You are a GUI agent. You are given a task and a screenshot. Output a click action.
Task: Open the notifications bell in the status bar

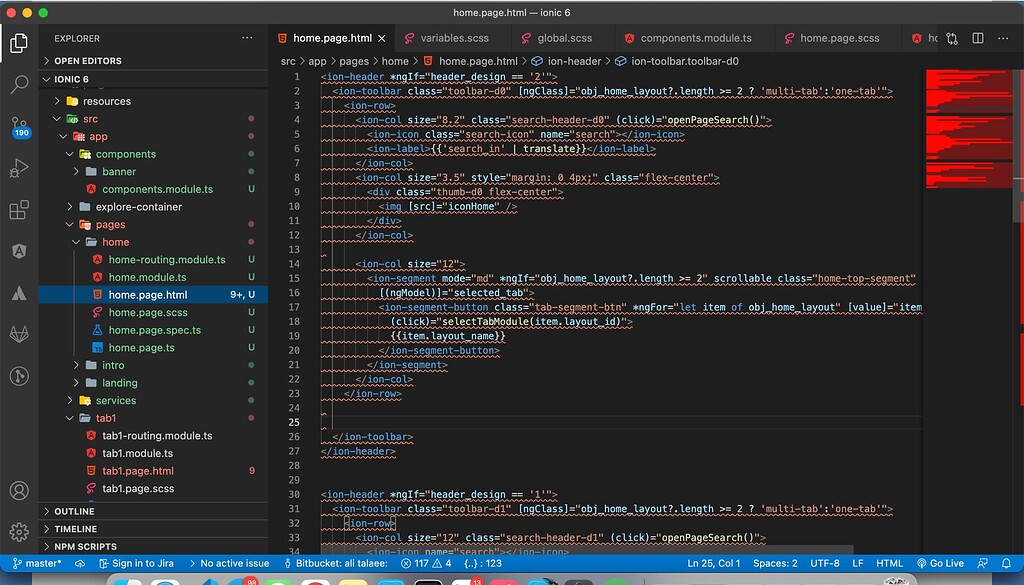point(1009,563)
